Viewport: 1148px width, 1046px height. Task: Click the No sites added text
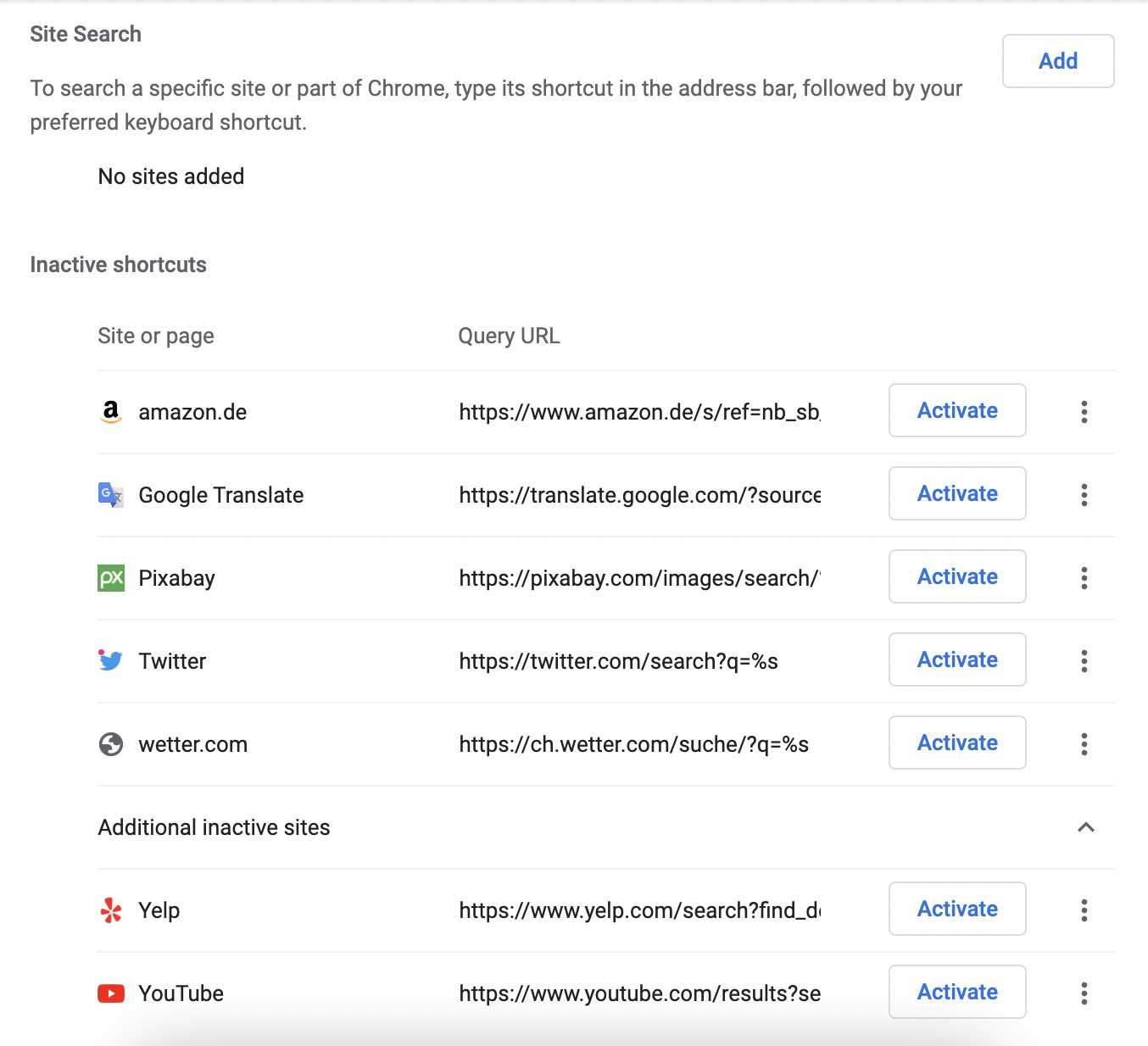coord(171,176)
